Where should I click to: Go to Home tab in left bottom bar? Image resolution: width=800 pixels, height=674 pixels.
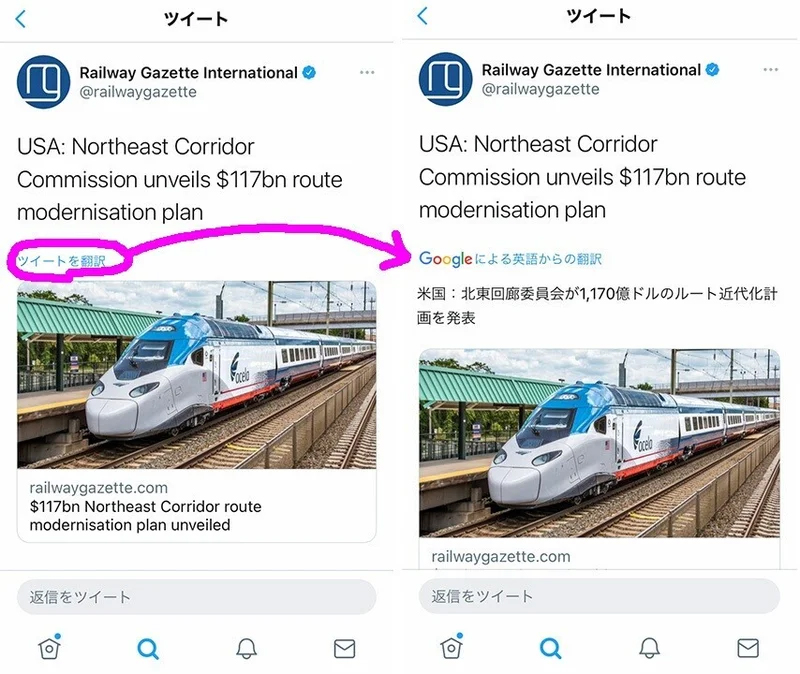tap(49, 648)
